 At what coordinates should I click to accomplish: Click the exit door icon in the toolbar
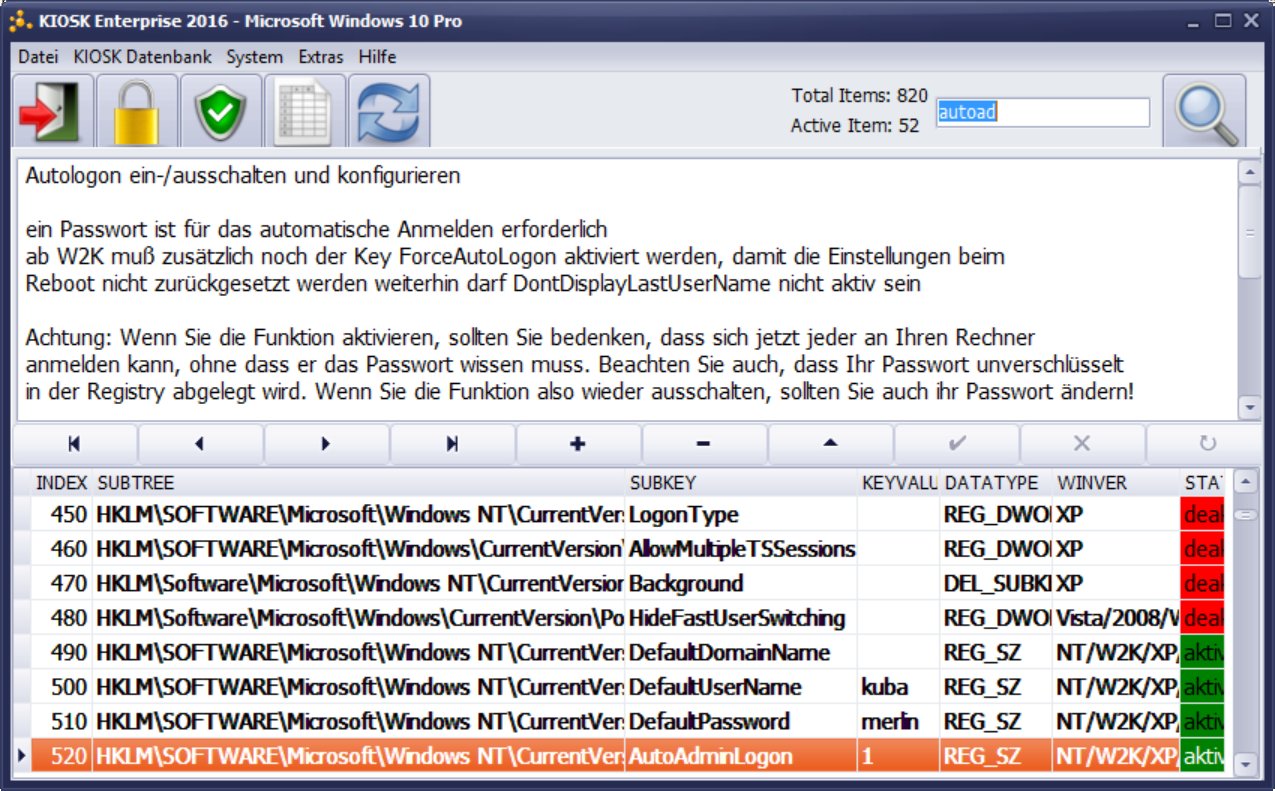click(53, 111)
